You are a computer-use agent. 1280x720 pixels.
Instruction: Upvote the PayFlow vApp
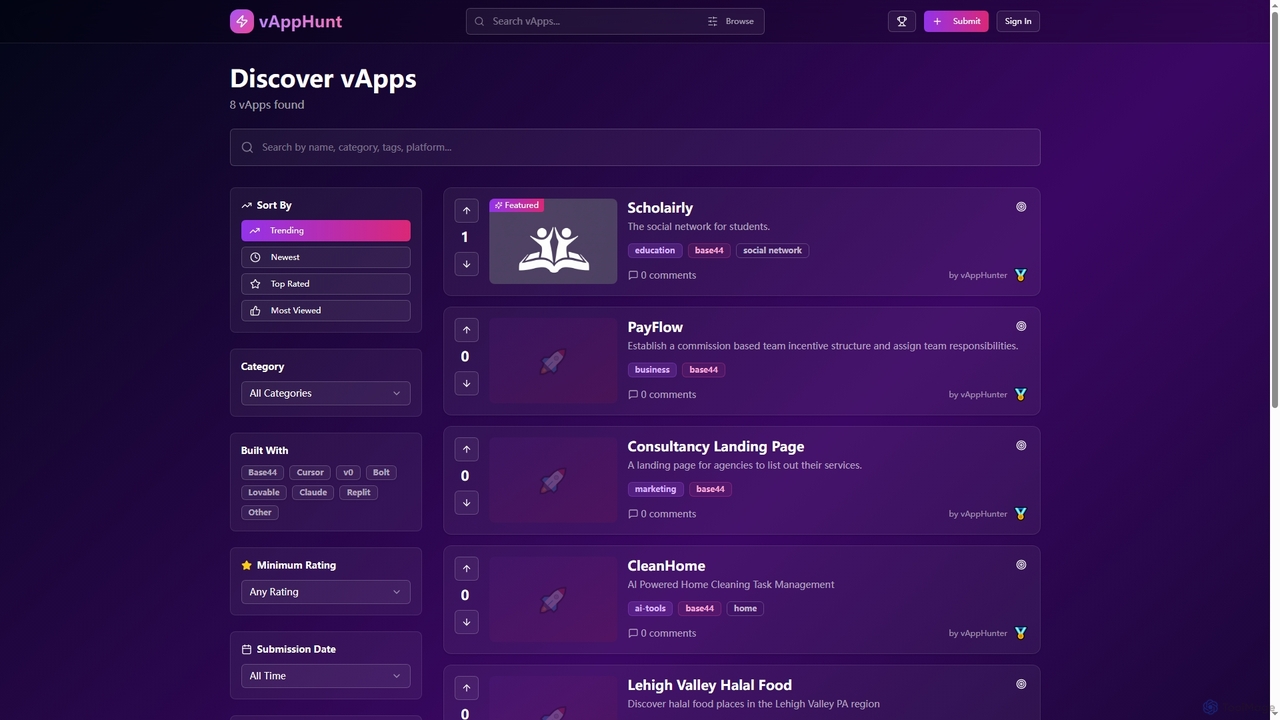466,330
